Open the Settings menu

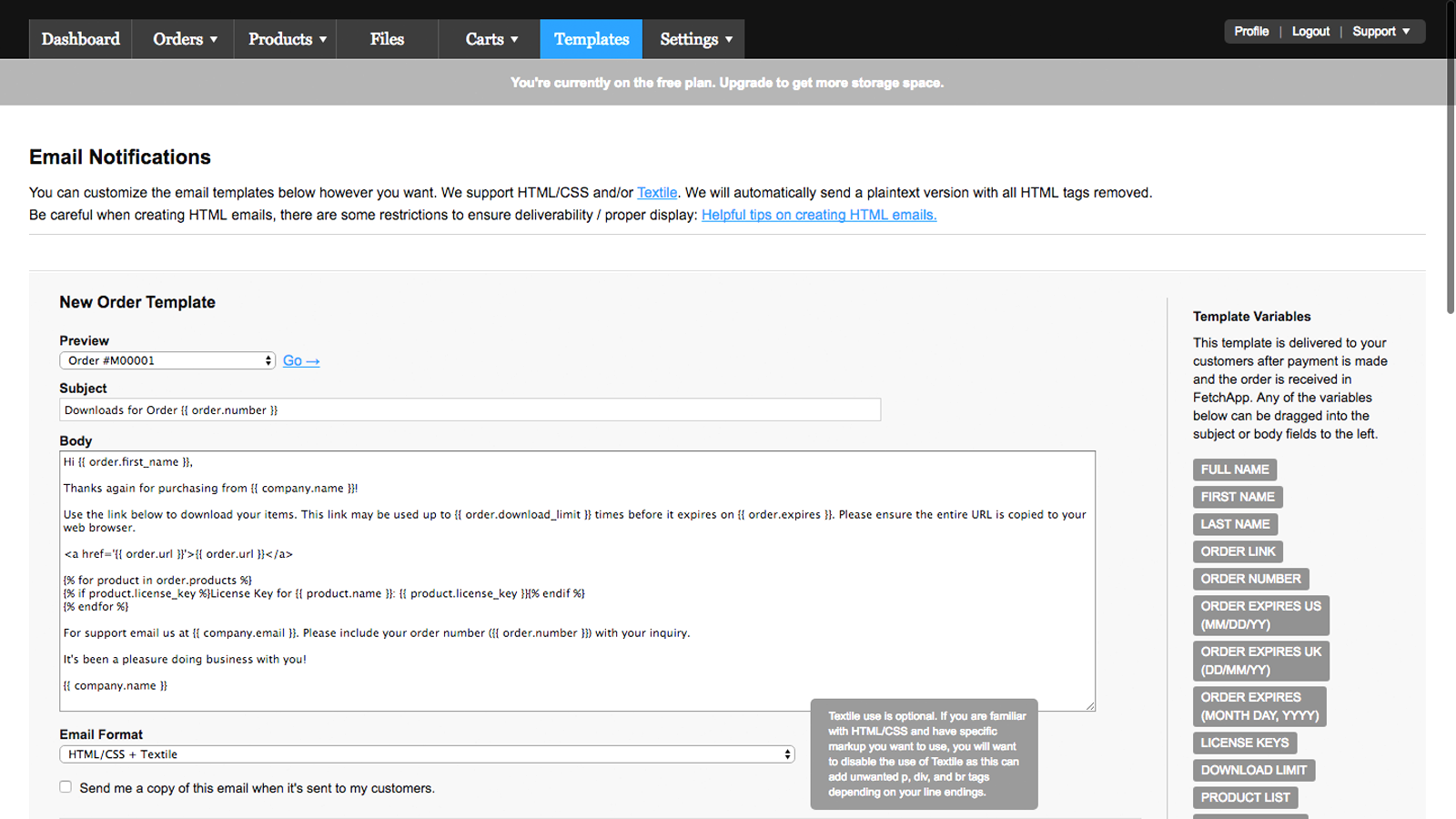point(693,38)
